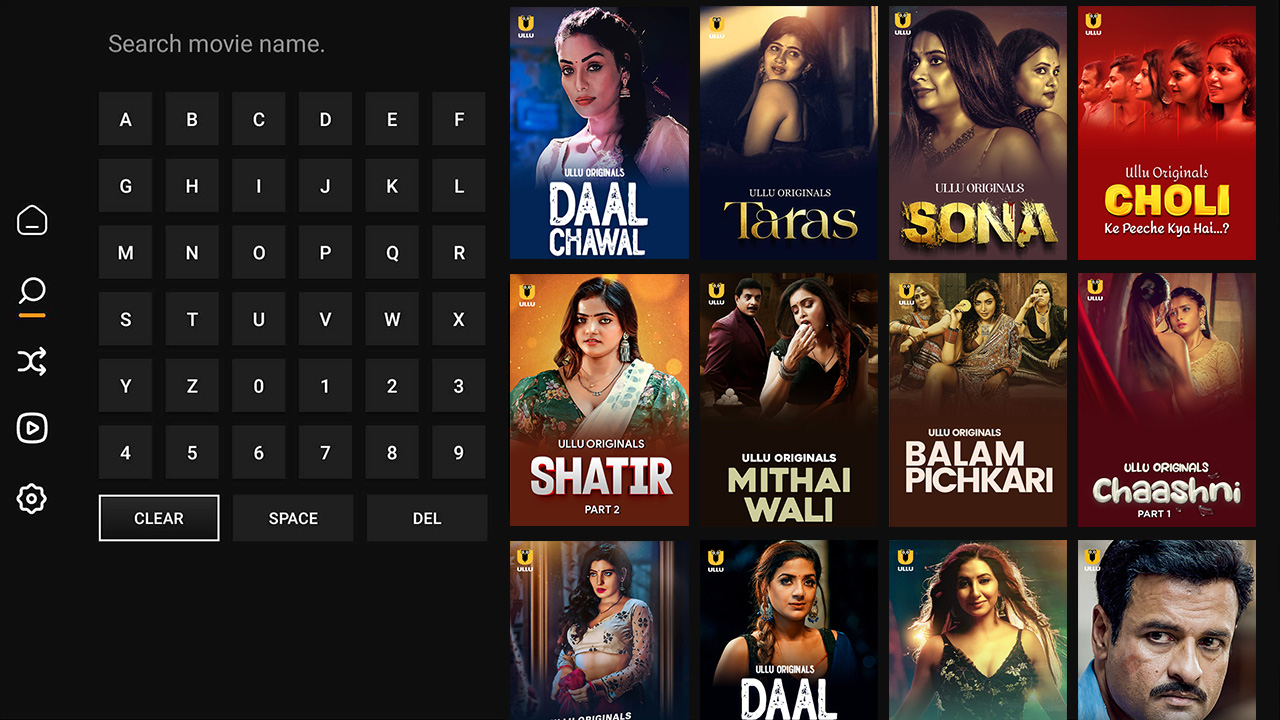Open the Chaashni Part 1 poster
The width and height of the screenshot is (1280, 720).
[x=1167, y=400]
